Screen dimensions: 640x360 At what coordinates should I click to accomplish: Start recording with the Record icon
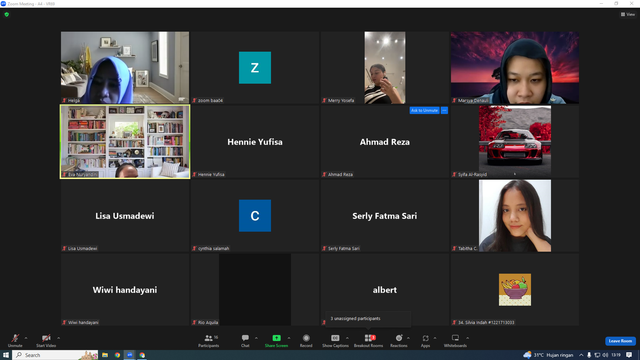tap(306, 340)
